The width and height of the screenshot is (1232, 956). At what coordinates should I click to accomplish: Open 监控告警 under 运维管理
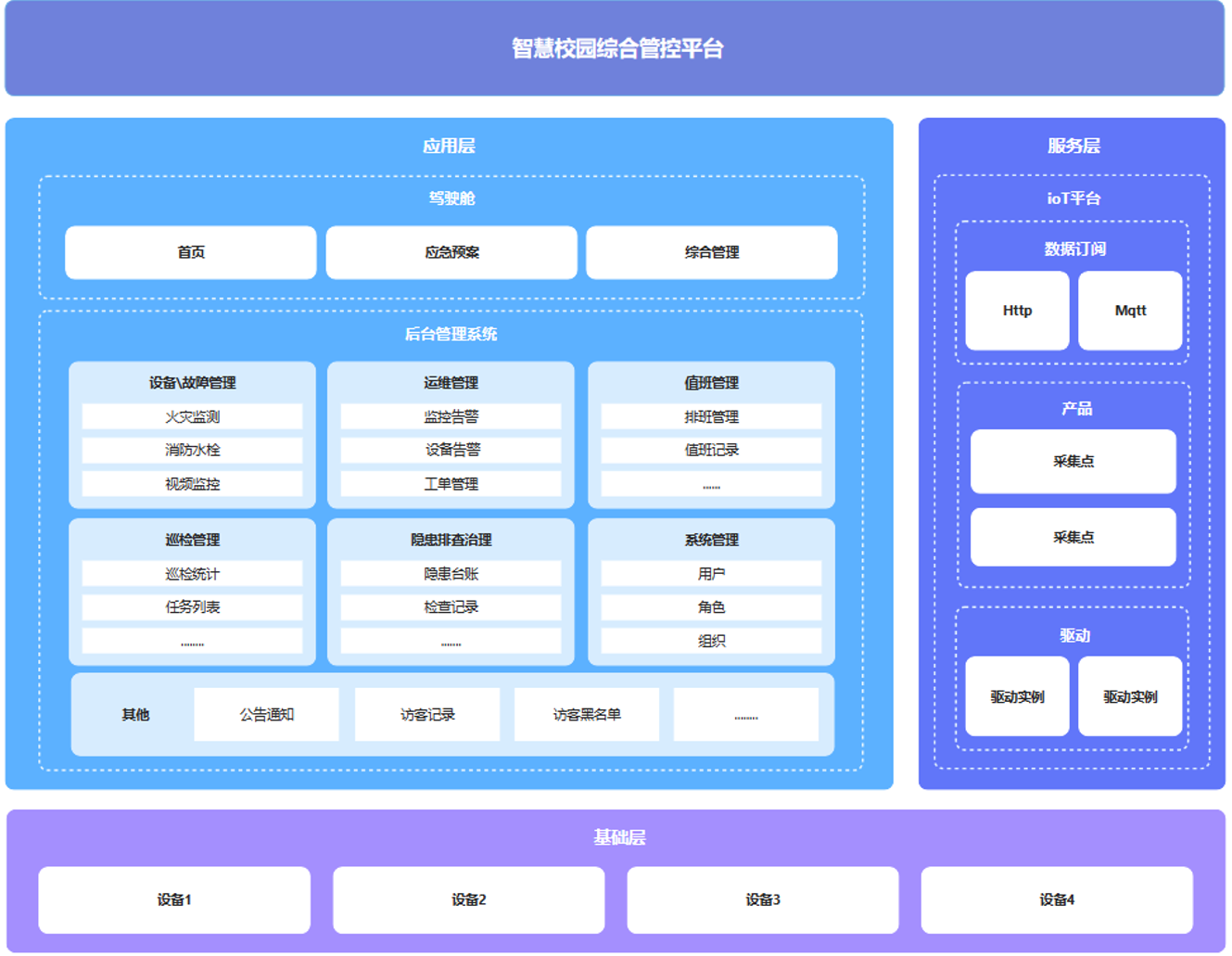click(x=451, y=417)
